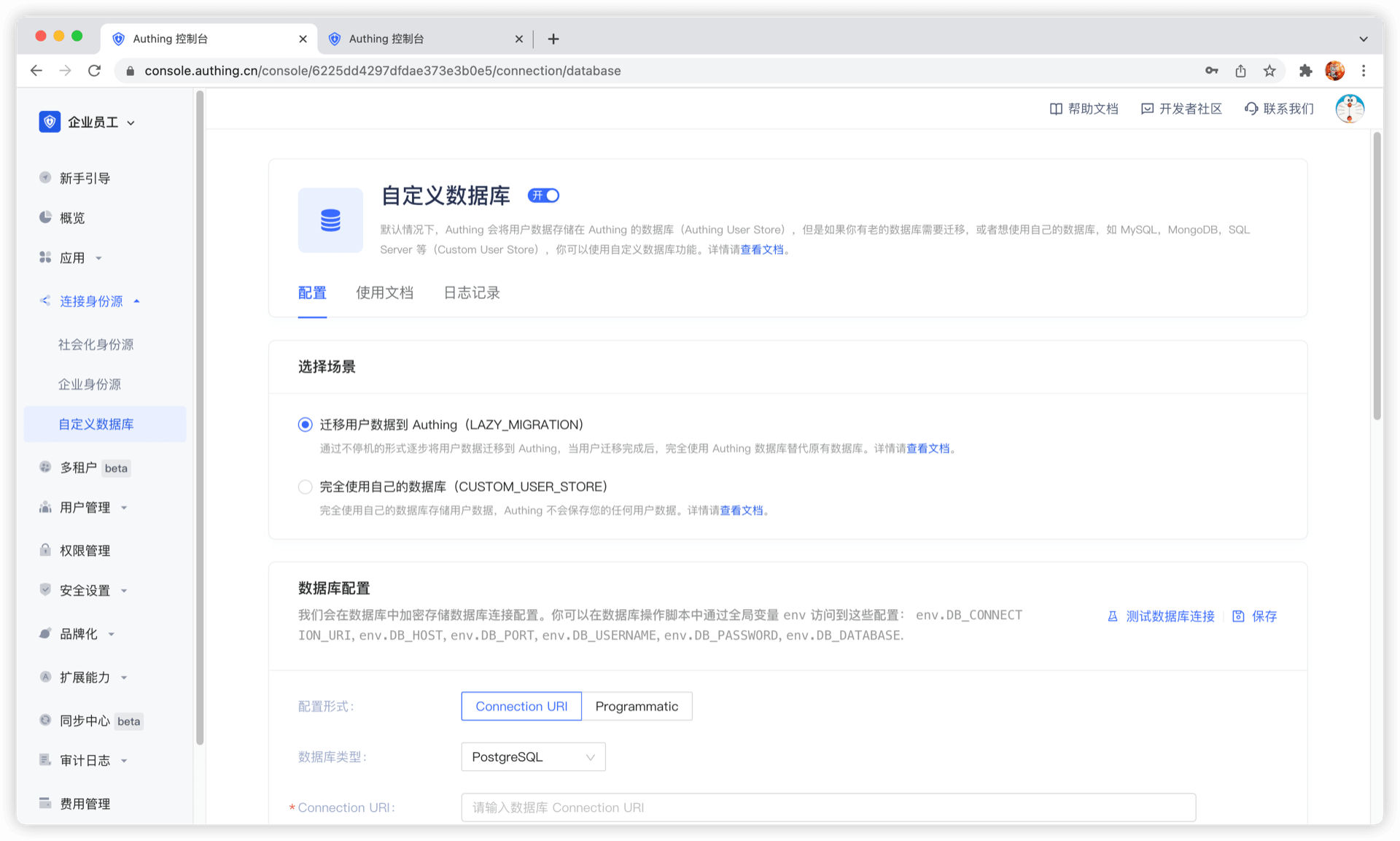Select Programmatic configuration mode button
This screenshot has height=841, width=1400.
(x=637, y=706)
